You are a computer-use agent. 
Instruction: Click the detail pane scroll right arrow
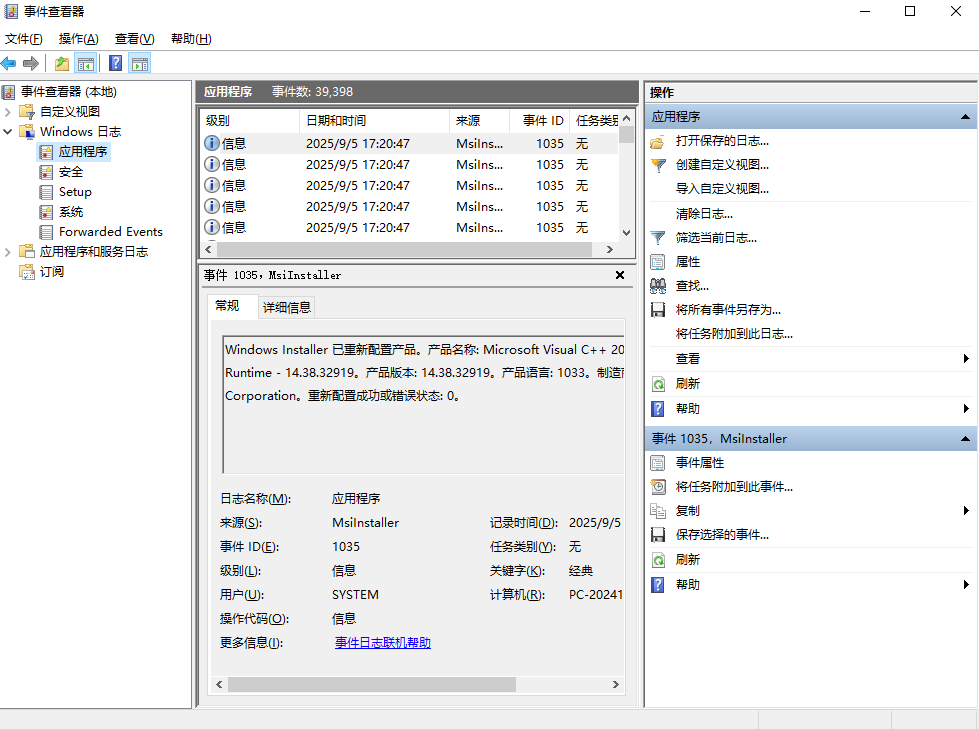[616, 685]
